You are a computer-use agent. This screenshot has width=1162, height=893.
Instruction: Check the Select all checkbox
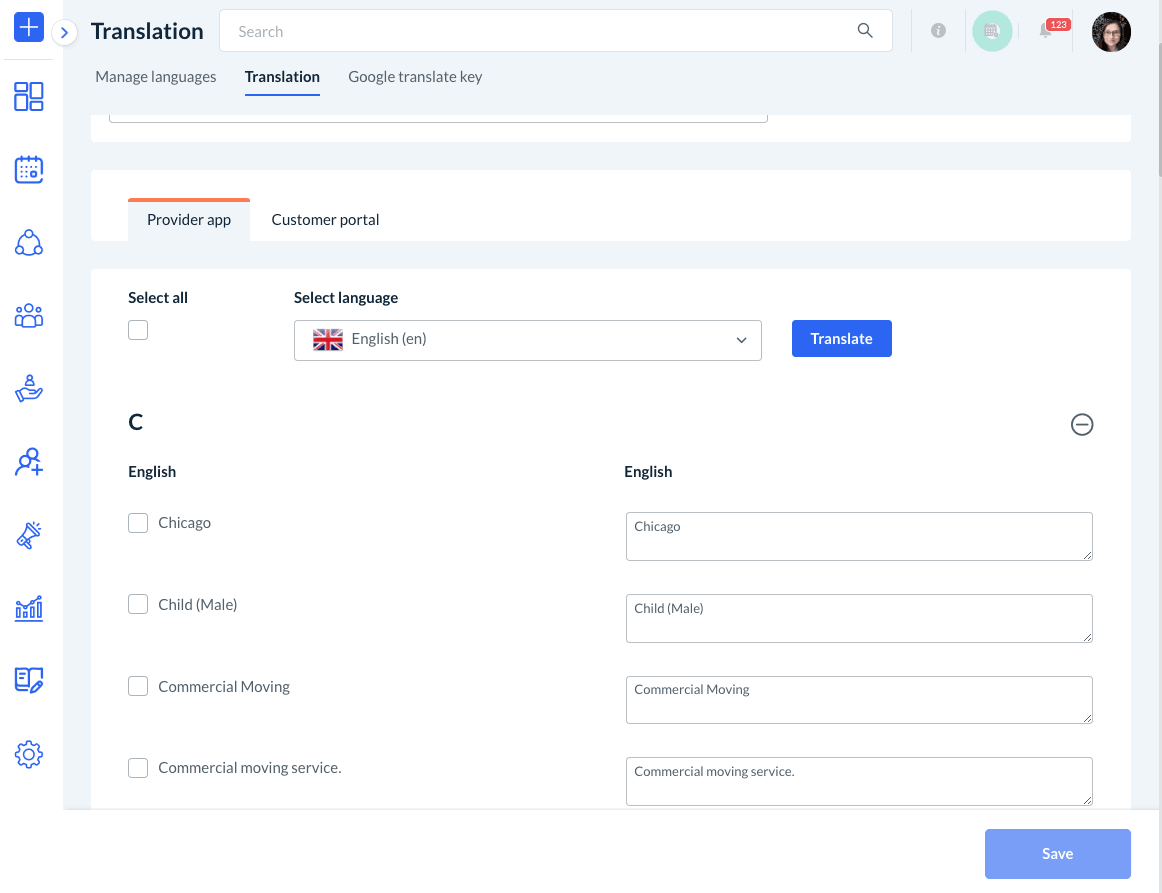tap(138, 330)
